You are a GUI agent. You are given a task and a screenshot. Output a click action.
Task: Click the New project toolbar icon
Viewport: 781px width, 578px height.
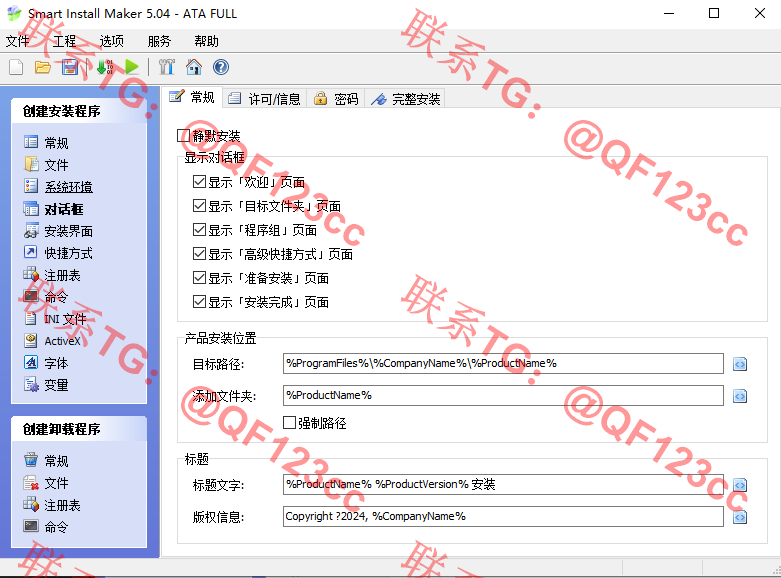(x=16, y=67)
